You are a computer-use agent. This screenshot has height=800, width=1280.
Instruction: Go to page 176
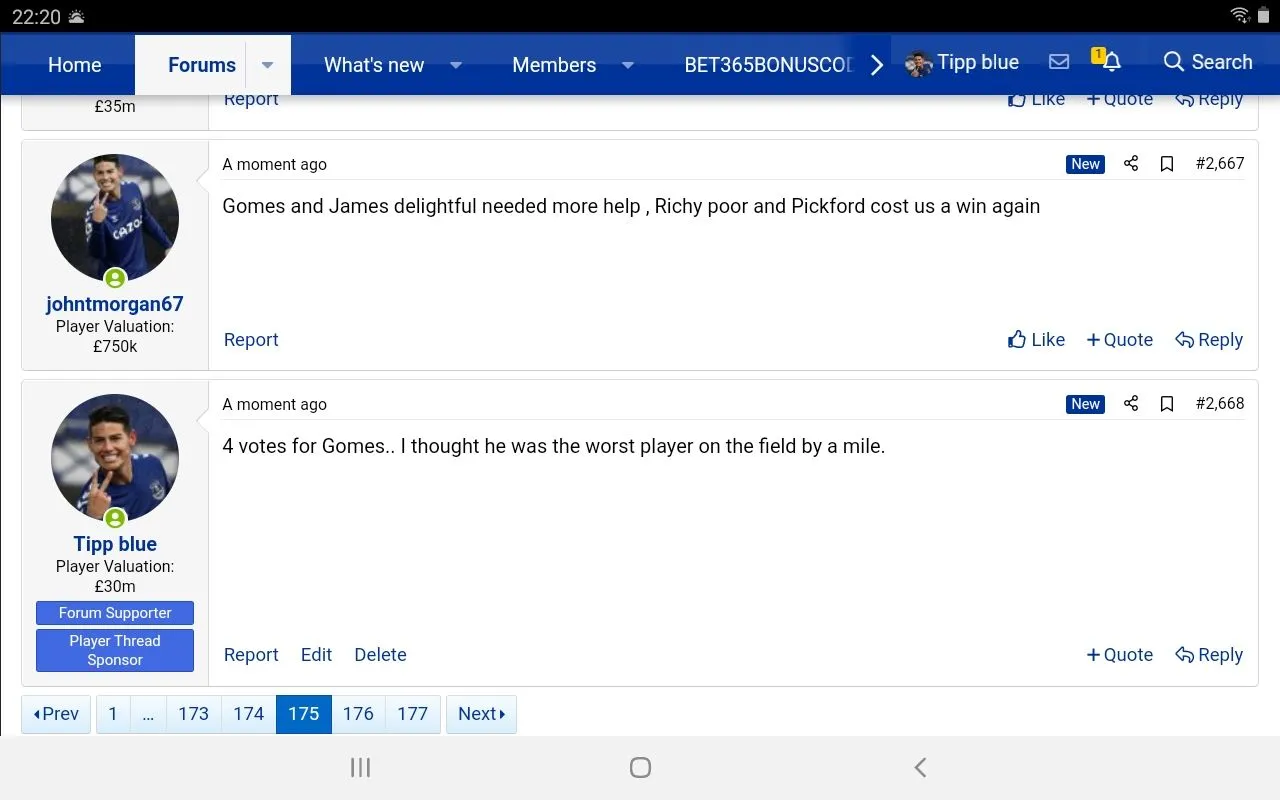(x=358, y=714)
